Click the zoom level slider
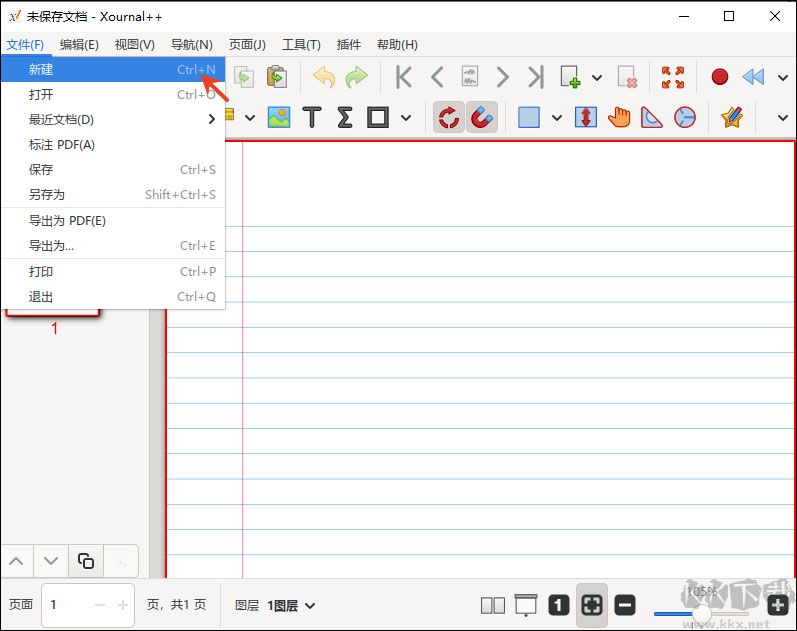The width and height of the screenshot is (797, 631). tap(701, 614)
